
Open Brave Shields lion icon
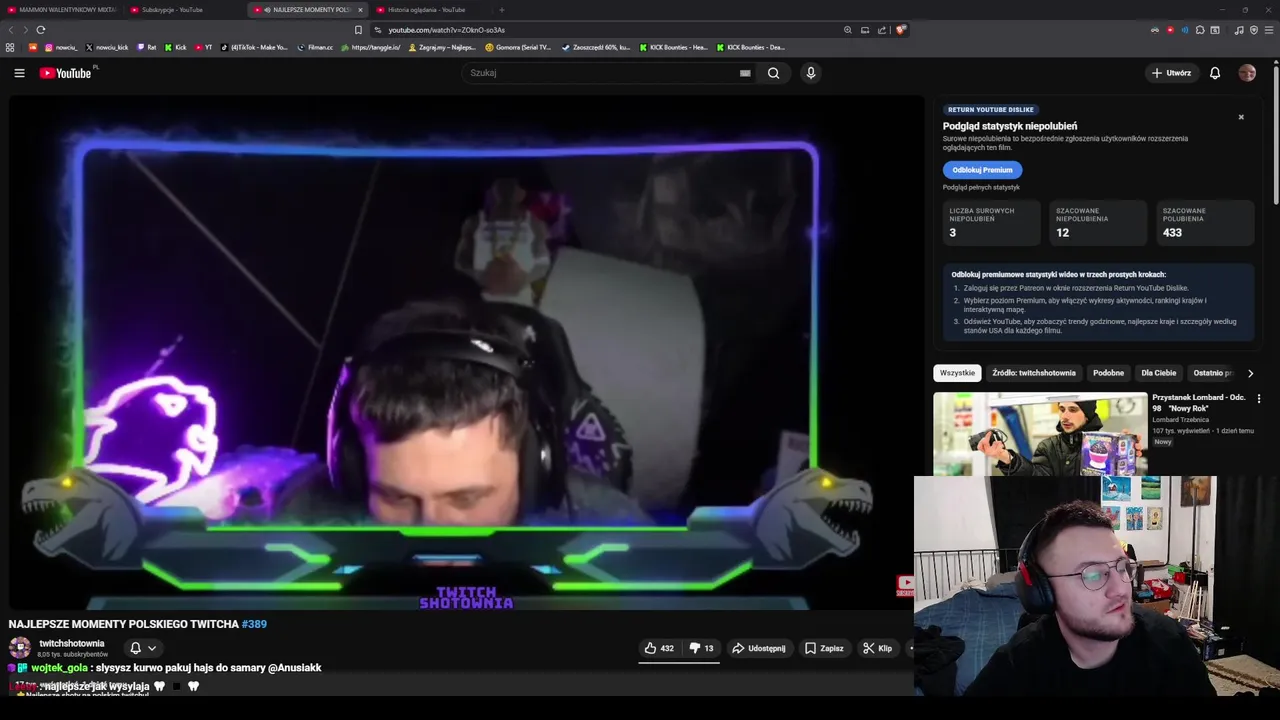click(x=900, y=30)
